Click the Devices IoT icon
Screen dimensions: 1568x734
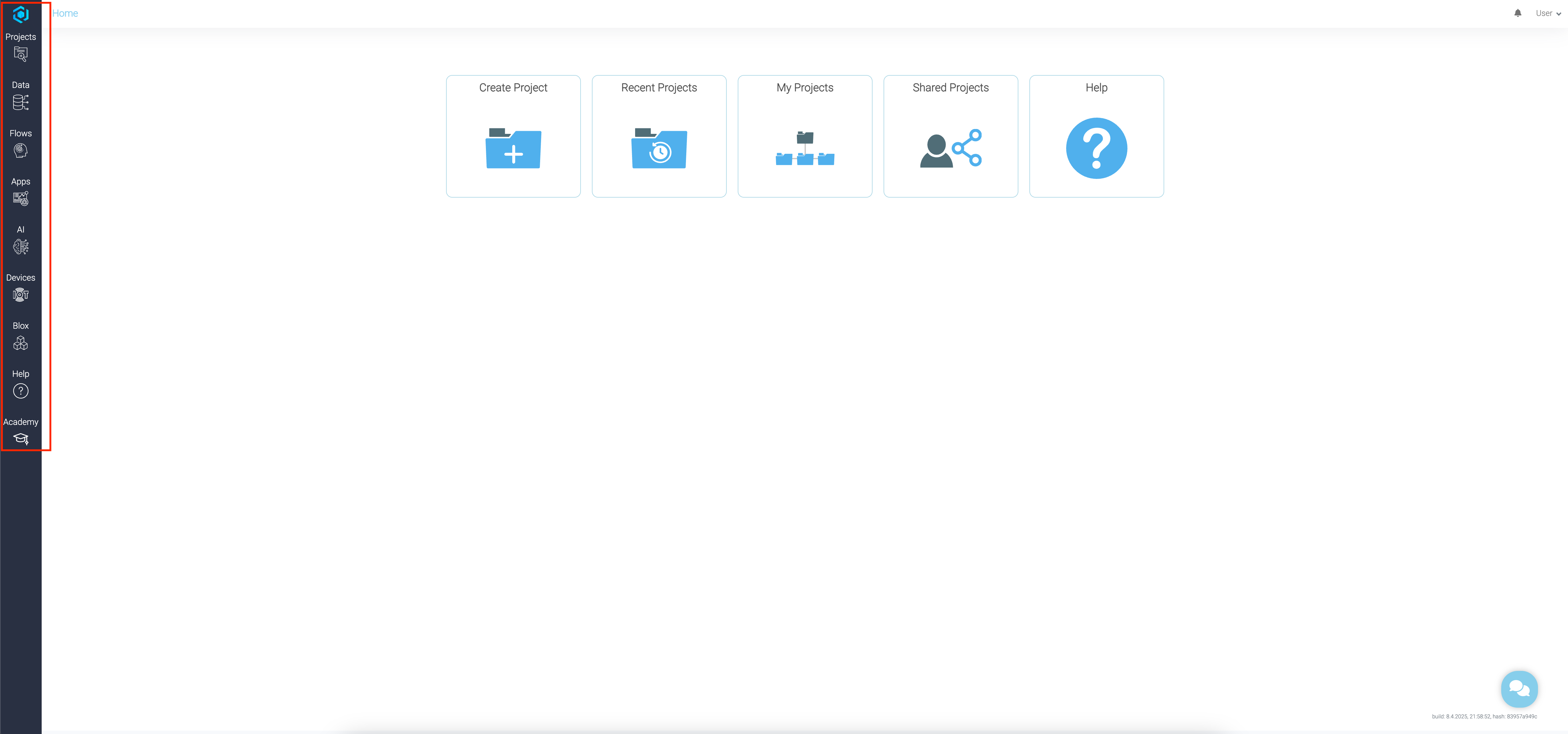21,295
